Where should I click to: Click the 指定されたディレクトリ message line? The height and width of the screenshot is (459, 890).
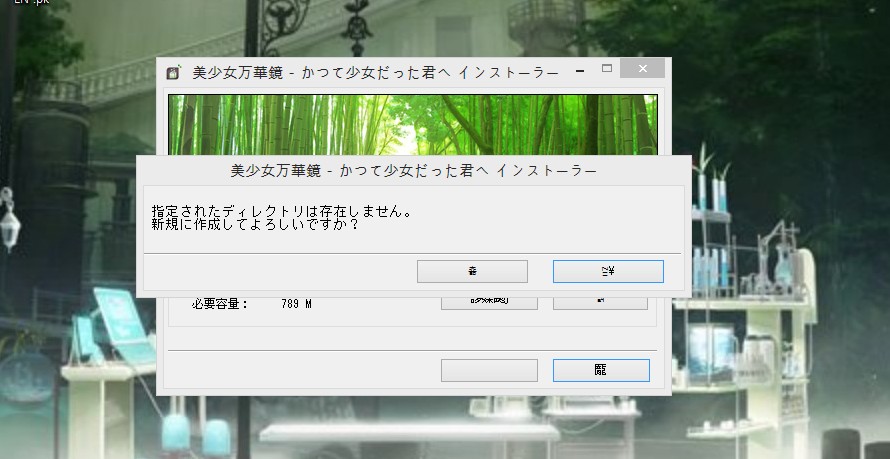pos(280,211)
